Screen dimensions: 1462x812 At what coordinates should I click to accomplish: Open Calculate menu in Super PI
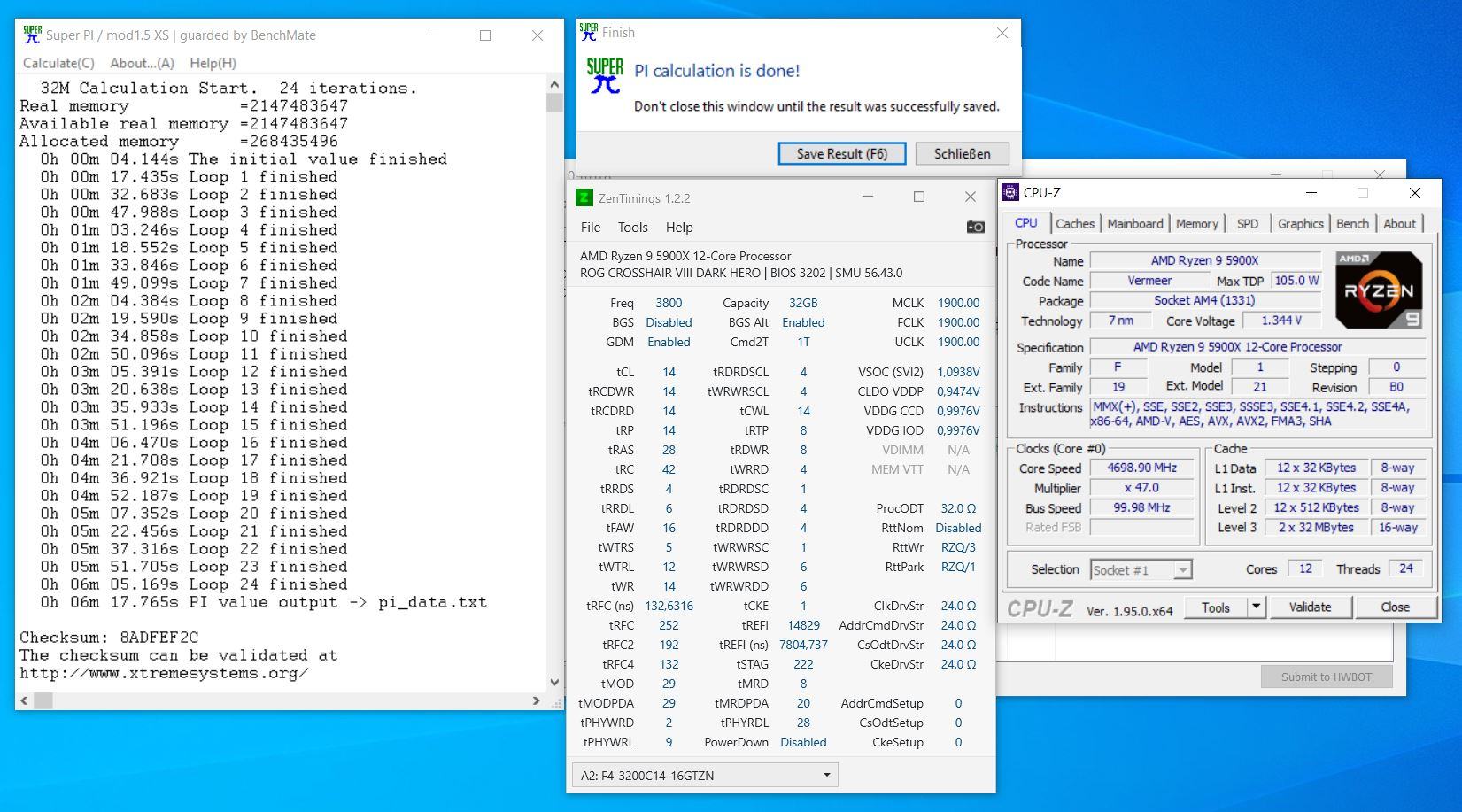58,63
